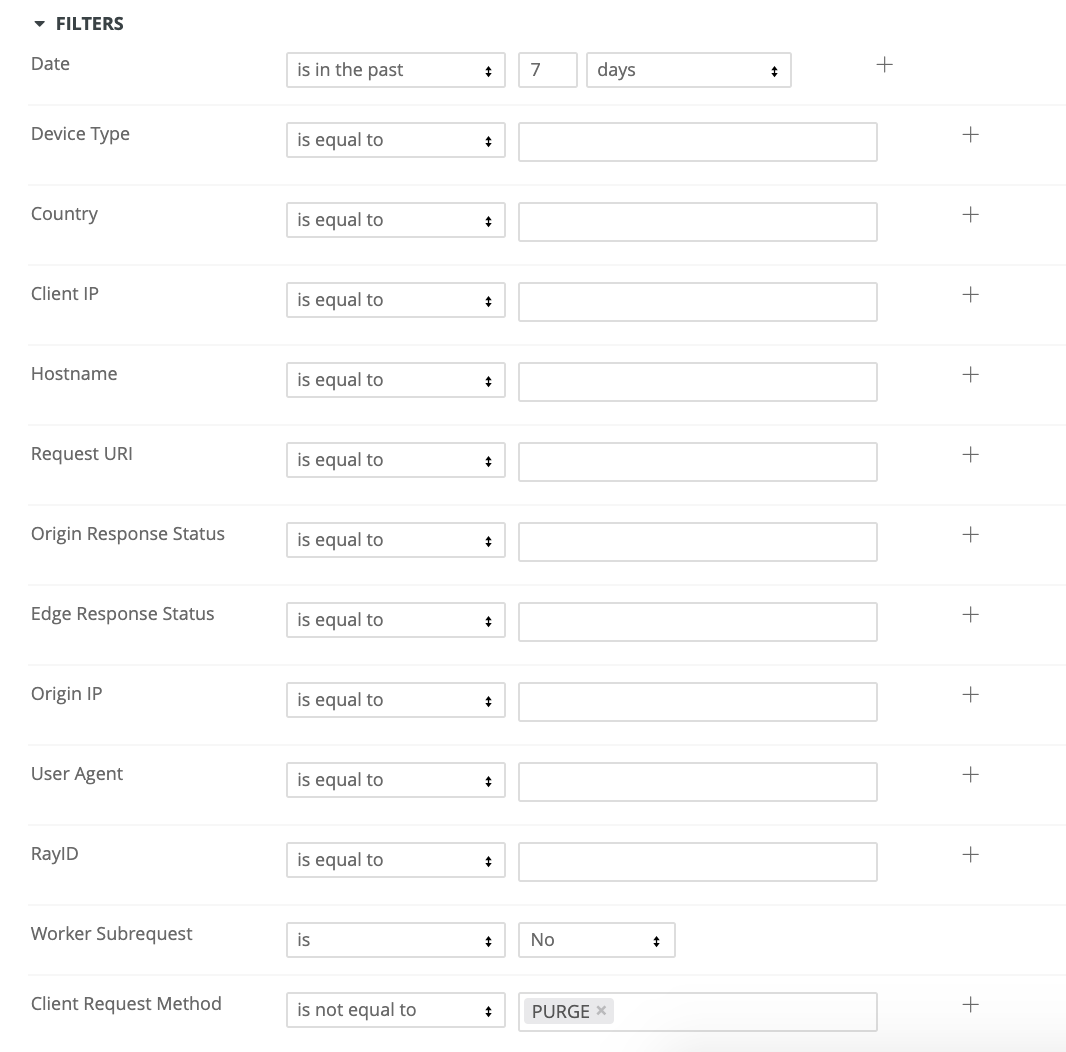
Task: Click the plus icon beside Country filter
Action: point(970,213)
